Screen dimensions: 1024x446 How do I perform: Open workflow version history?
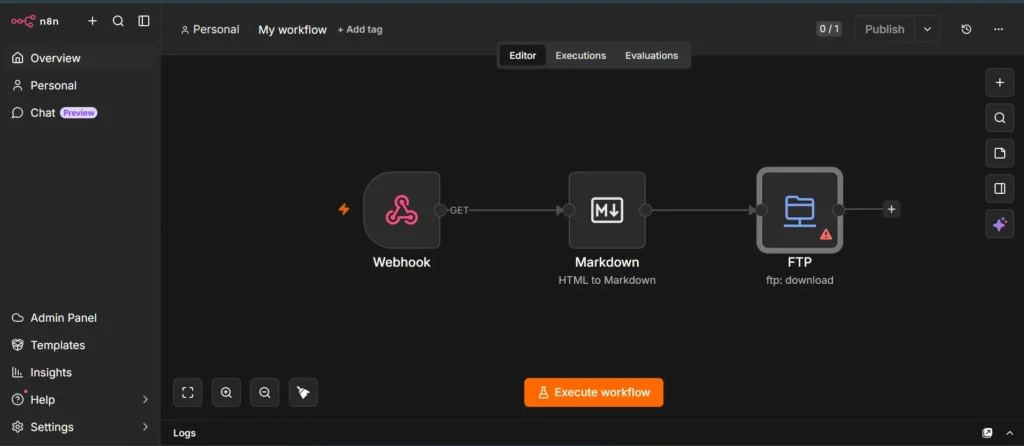967,29
